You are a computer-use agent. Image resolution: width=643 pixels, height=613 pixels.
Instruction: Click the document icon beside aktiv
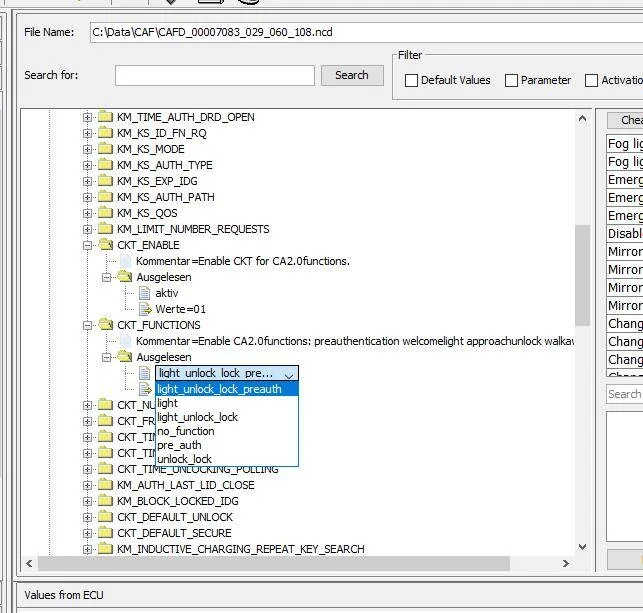click(144, 293)
